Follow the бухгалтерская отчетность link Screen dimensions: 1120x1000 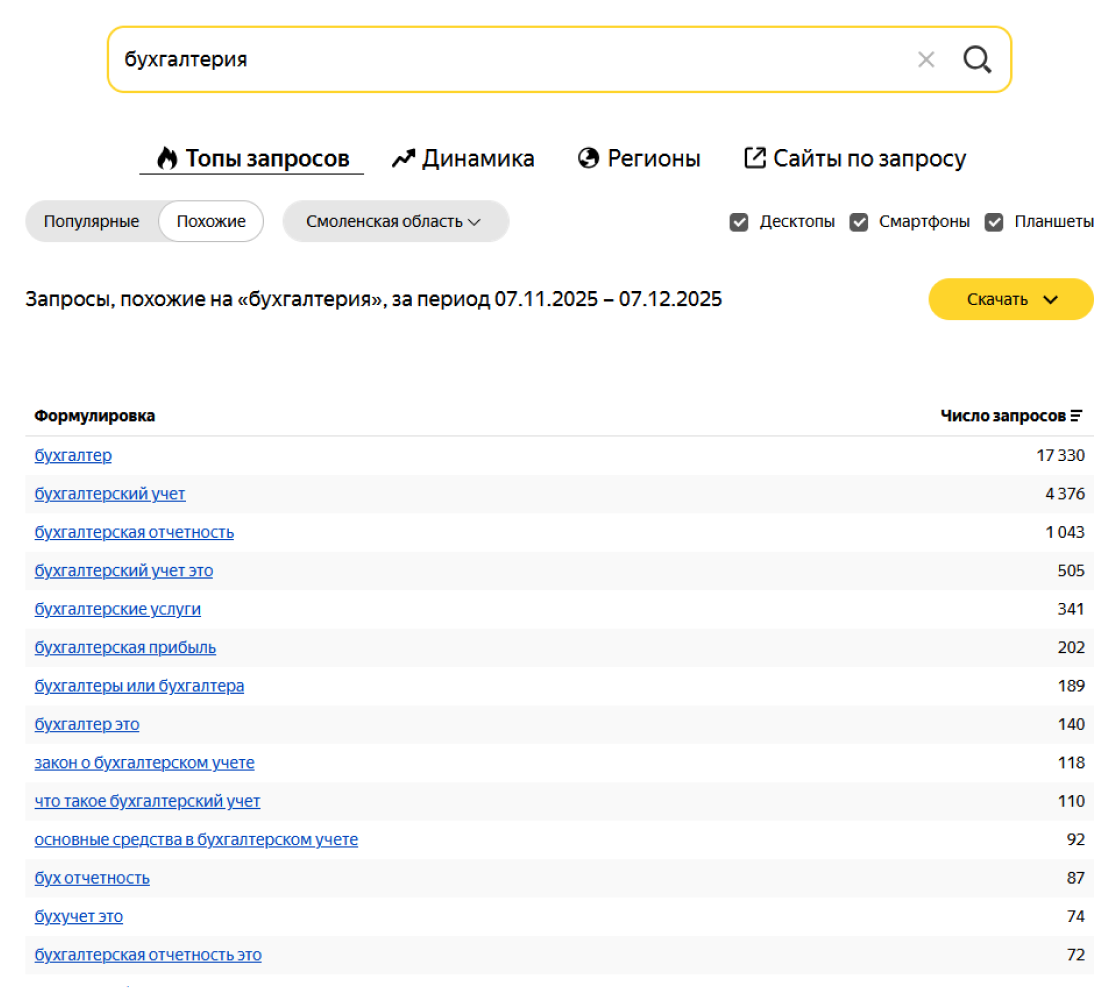(134, 533)
